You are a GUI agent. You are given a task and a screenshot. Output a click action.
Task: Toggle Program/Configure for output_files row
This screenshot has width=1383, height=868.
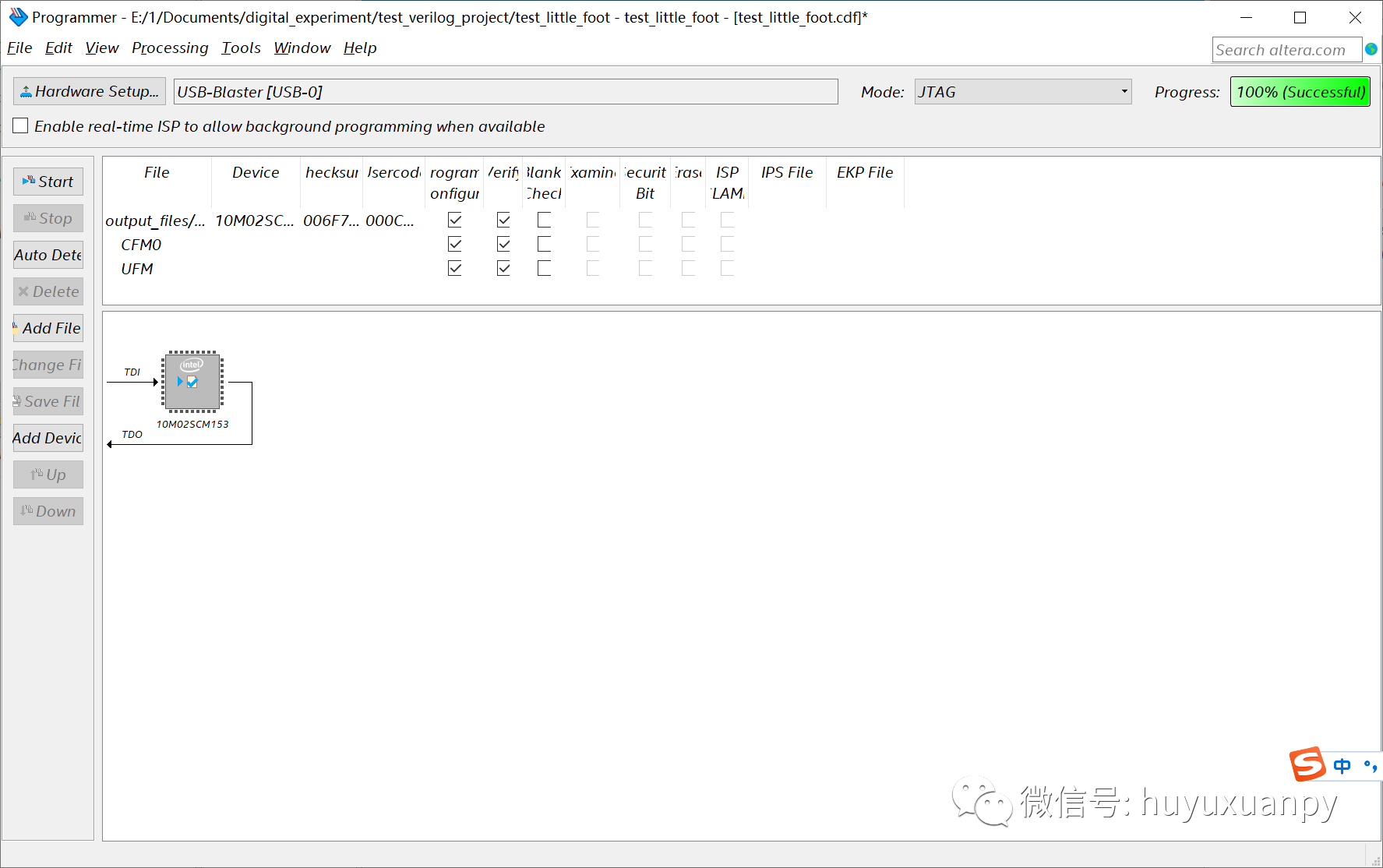[455, 221]
